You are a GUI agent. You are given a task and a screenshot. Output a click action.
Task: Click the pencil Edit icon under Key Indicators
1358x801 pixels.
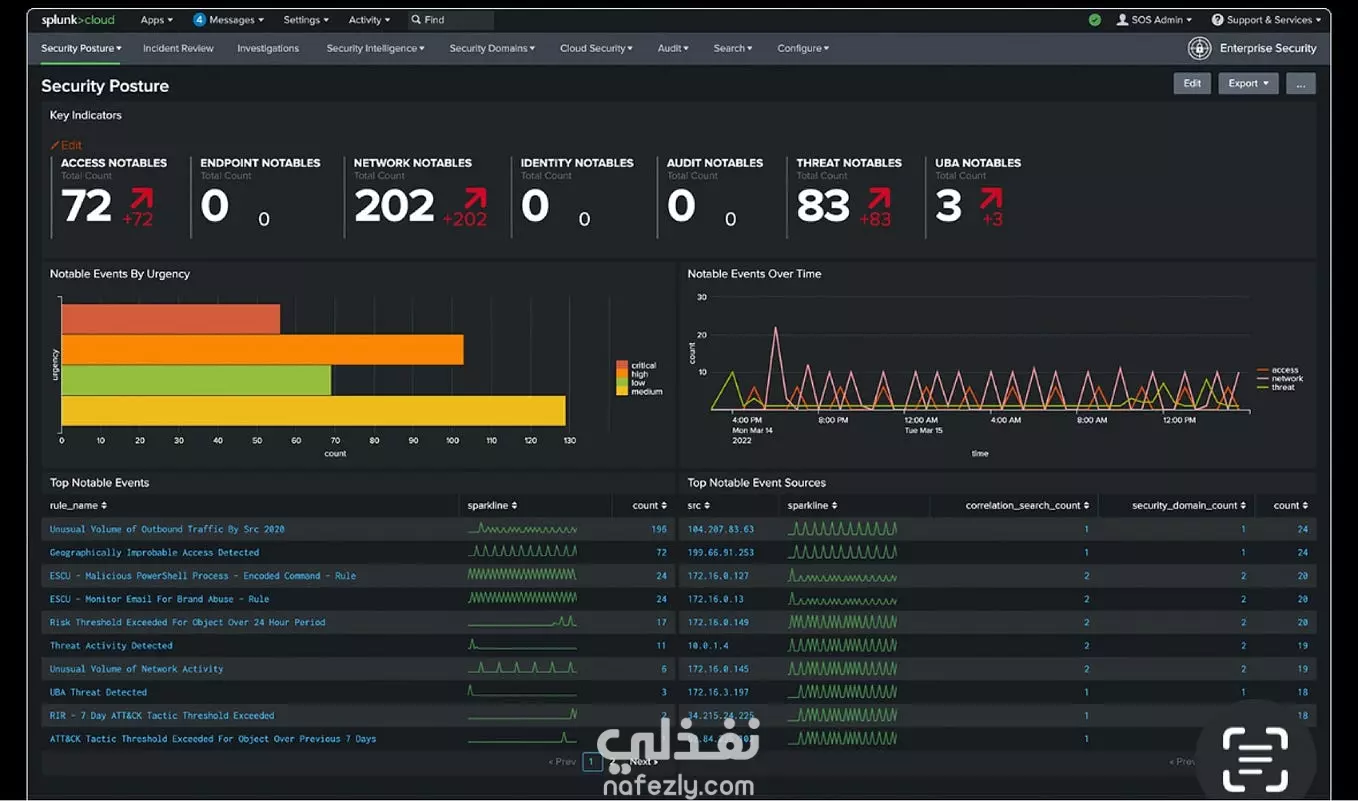coord(55,145)
